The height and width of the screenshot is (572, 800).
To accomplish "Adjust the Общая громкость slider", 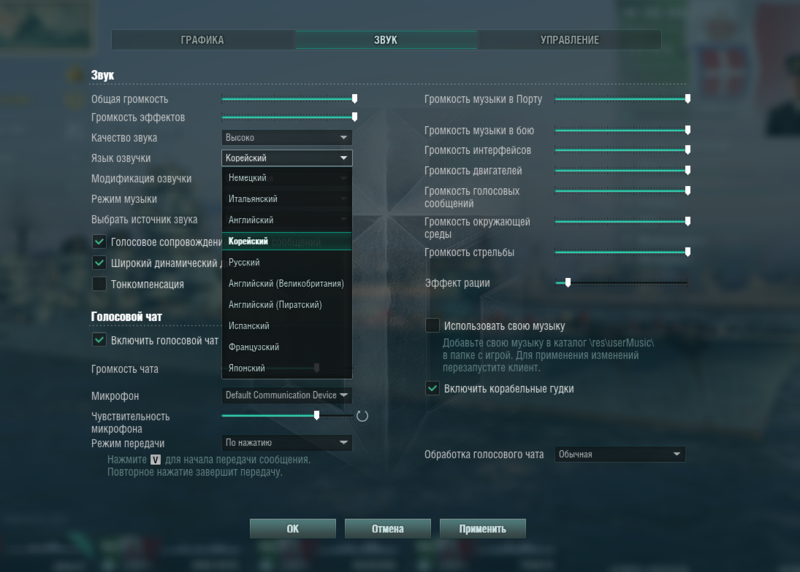I will (x=289, y=98).
